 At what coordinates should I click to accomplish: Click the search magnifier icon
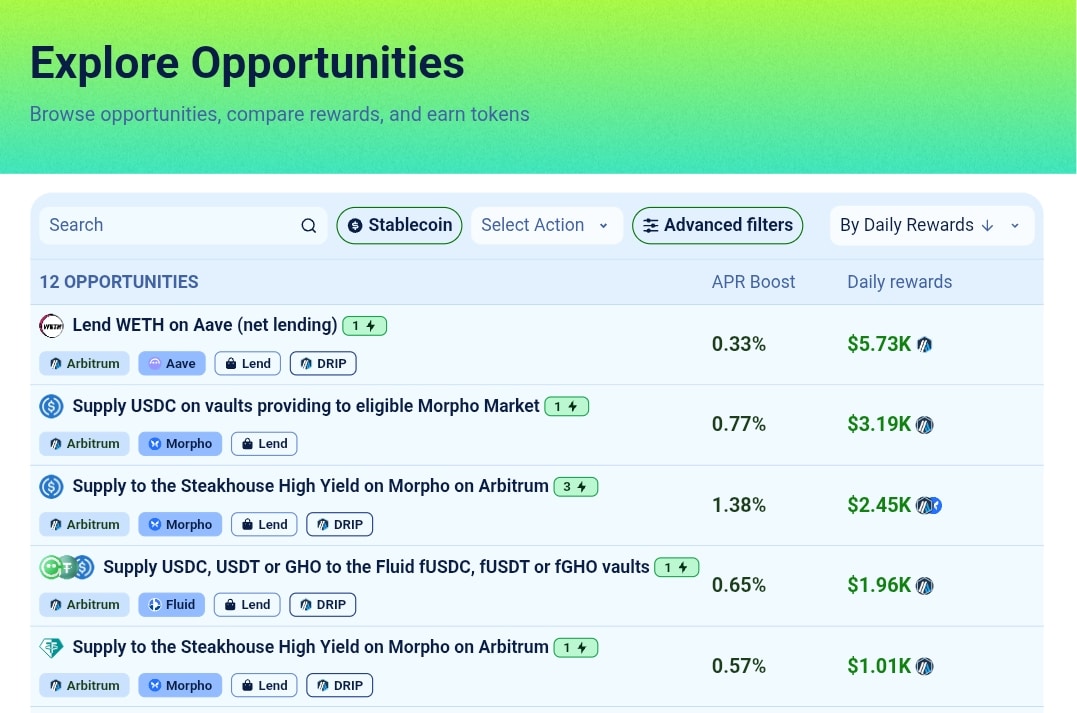point(308,225)
